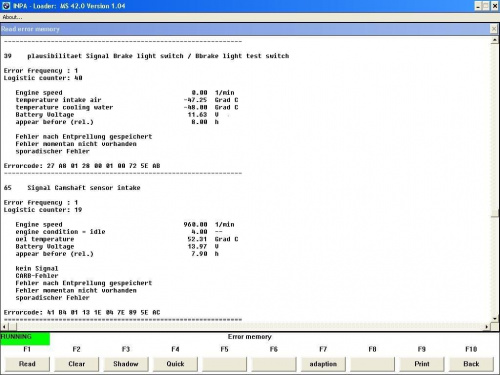Click 'engine condition - idle' row

(x=119, y=232)
